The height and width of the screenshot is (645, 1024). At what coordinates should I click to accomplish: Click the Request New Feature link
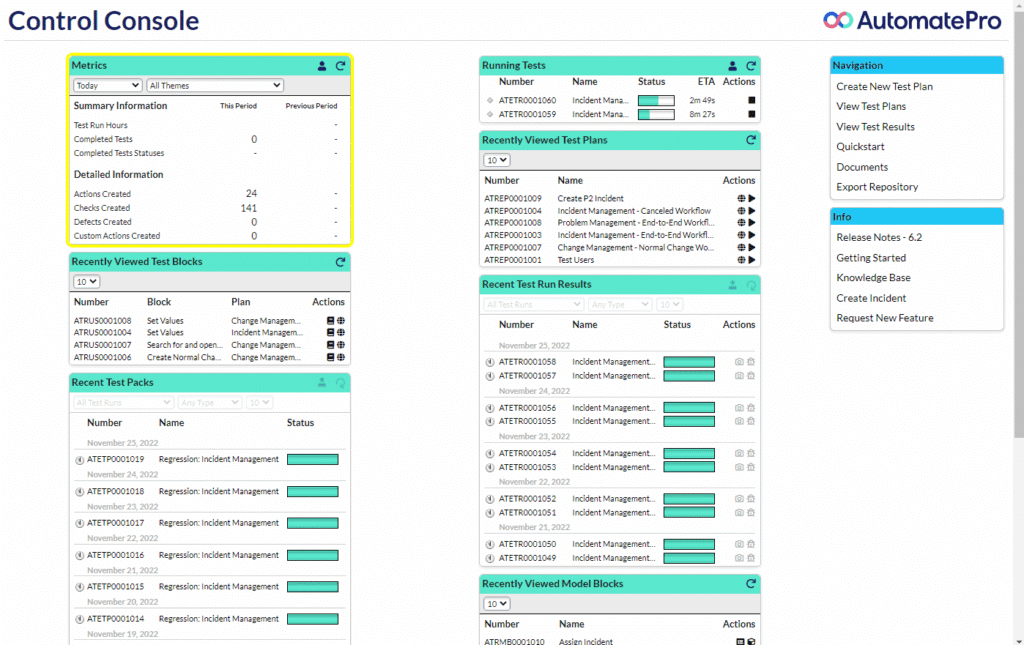tap(884, 318)
